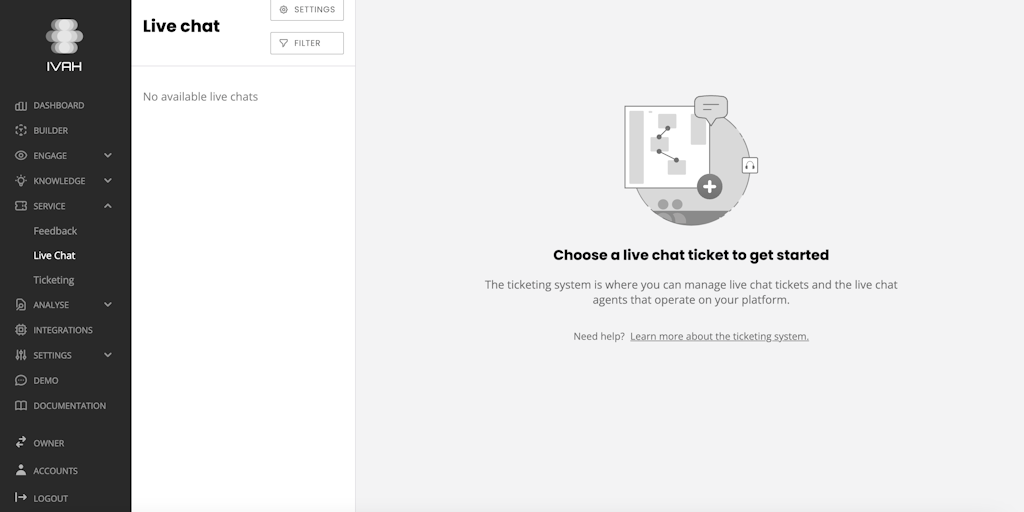This screenshot has height=512, width=1024.
Task: Click the Documentation book icon
Action: click(x=21, y=406)
